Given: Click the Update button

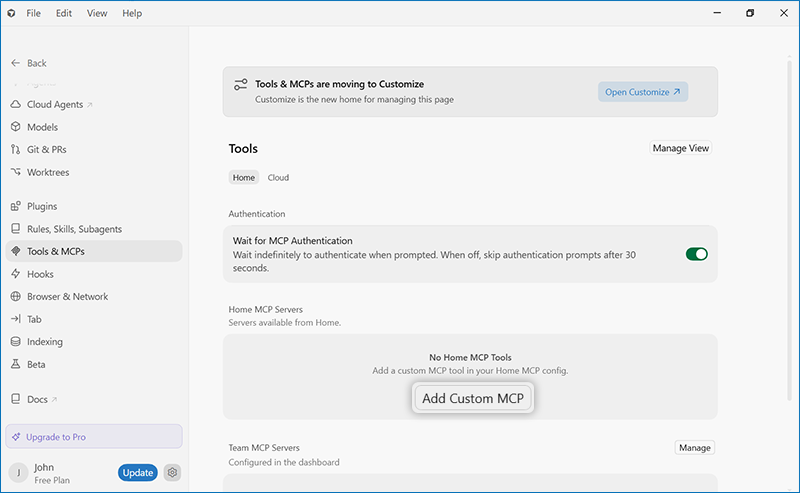Looking at the screenshot, I should [138, 473].
